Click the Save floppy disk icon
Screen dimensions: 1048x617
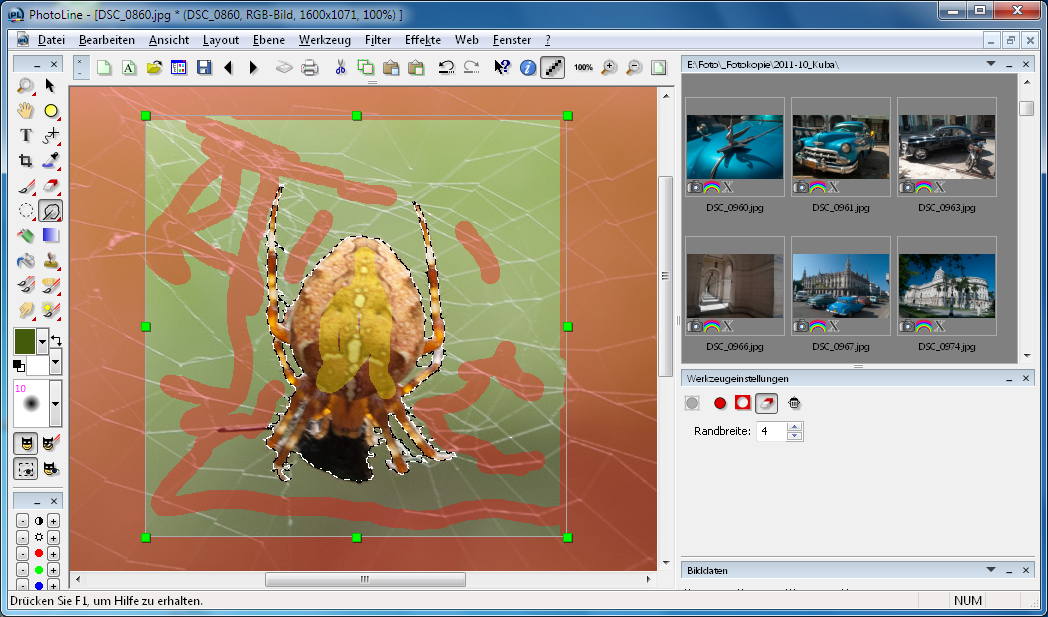pyautogui.click(x=205, y=68)
